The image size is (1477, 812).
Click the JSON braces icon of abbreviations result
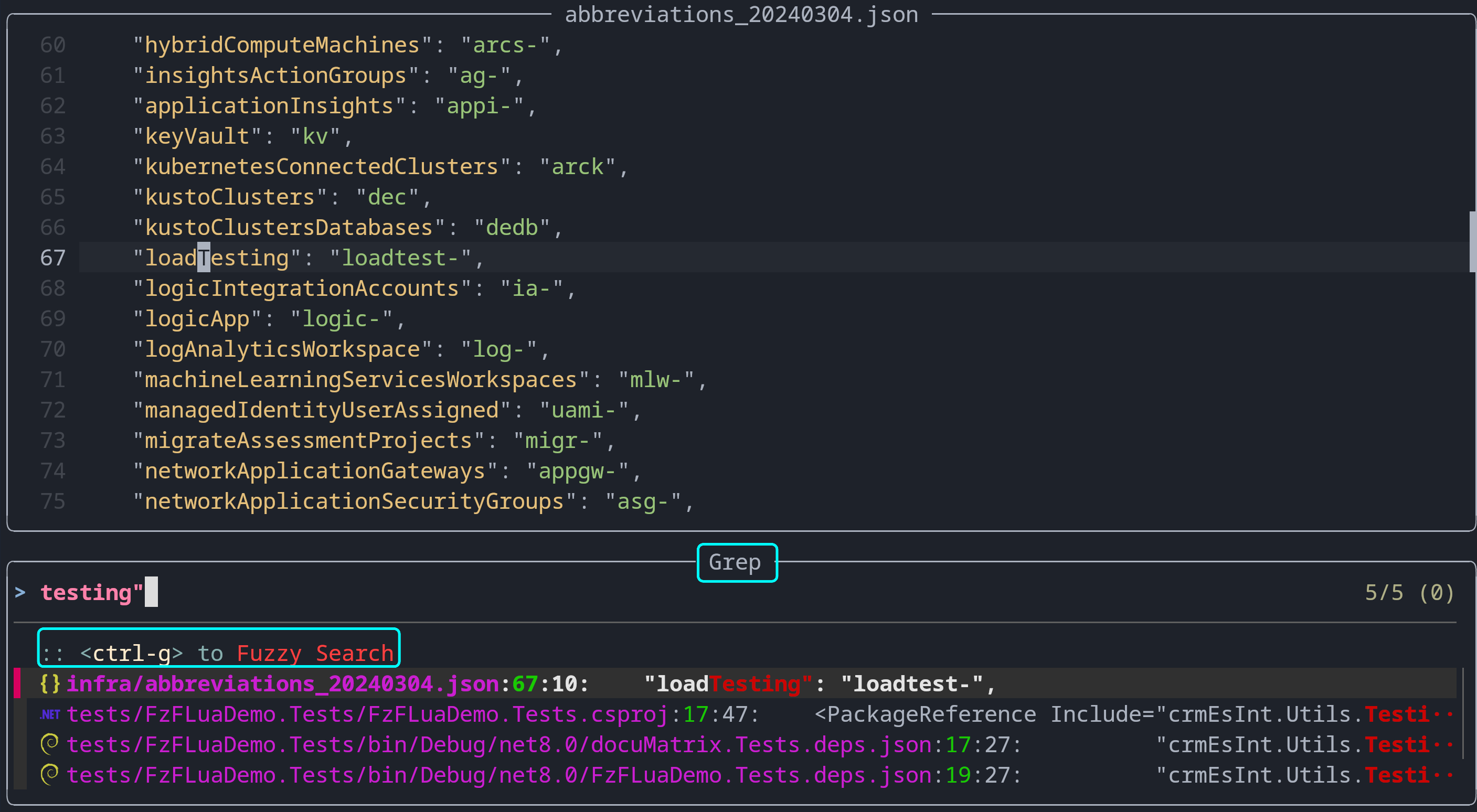click(x=50, y=683)
